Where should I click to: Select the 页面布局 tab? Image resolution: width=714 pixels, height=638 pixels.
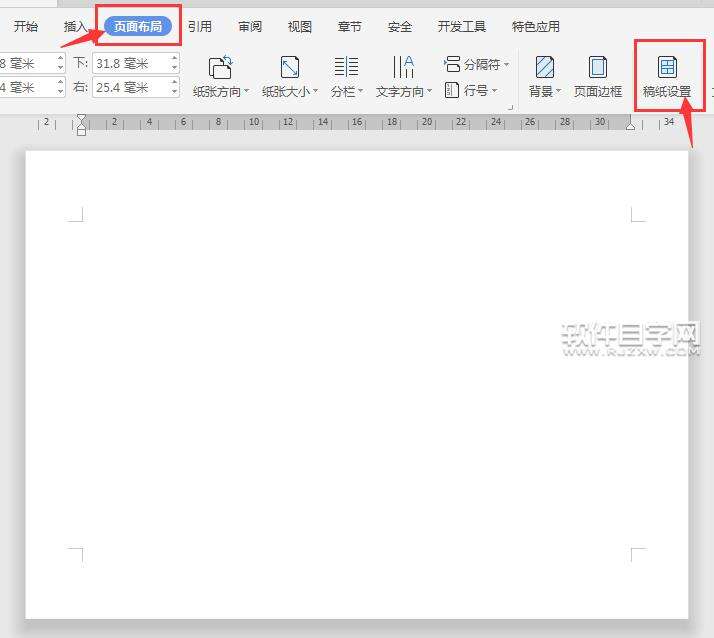(138, 26)
